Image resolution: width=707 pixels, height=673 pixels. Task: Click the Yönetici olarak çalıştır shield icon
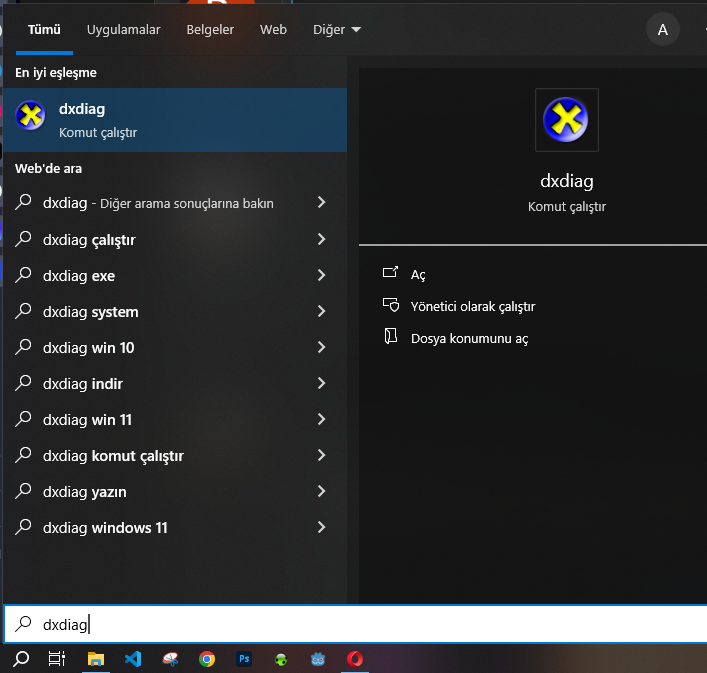[x=390, y=305]
